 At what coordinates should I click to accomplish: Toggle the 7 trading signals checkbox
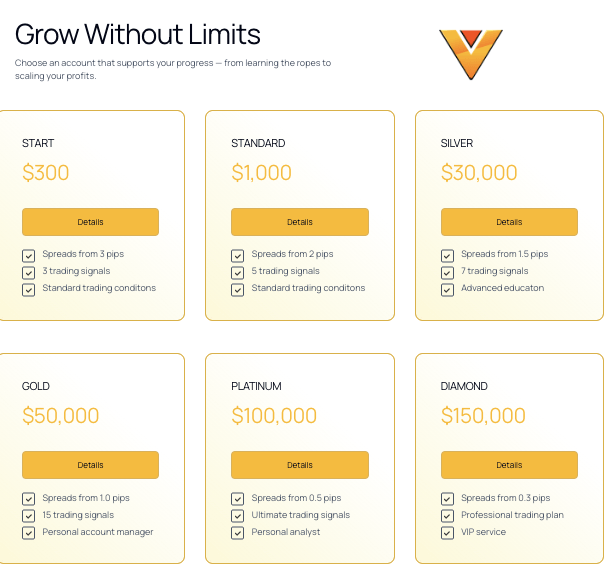point(447,272)
